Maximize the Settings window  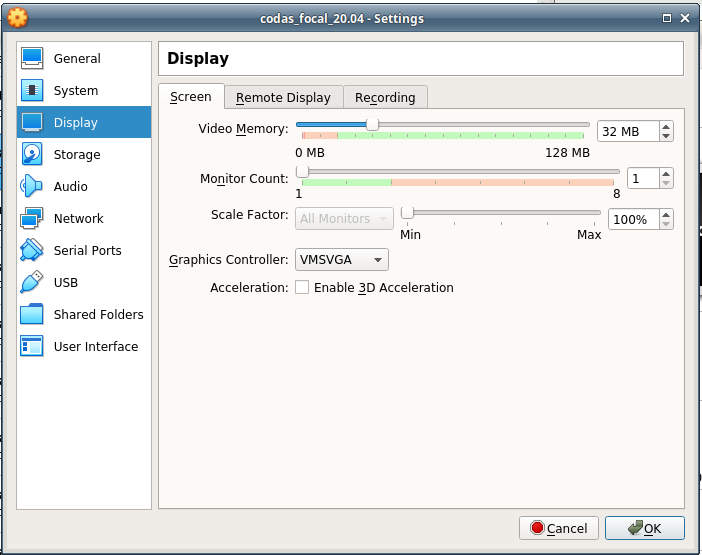(667, 18)
